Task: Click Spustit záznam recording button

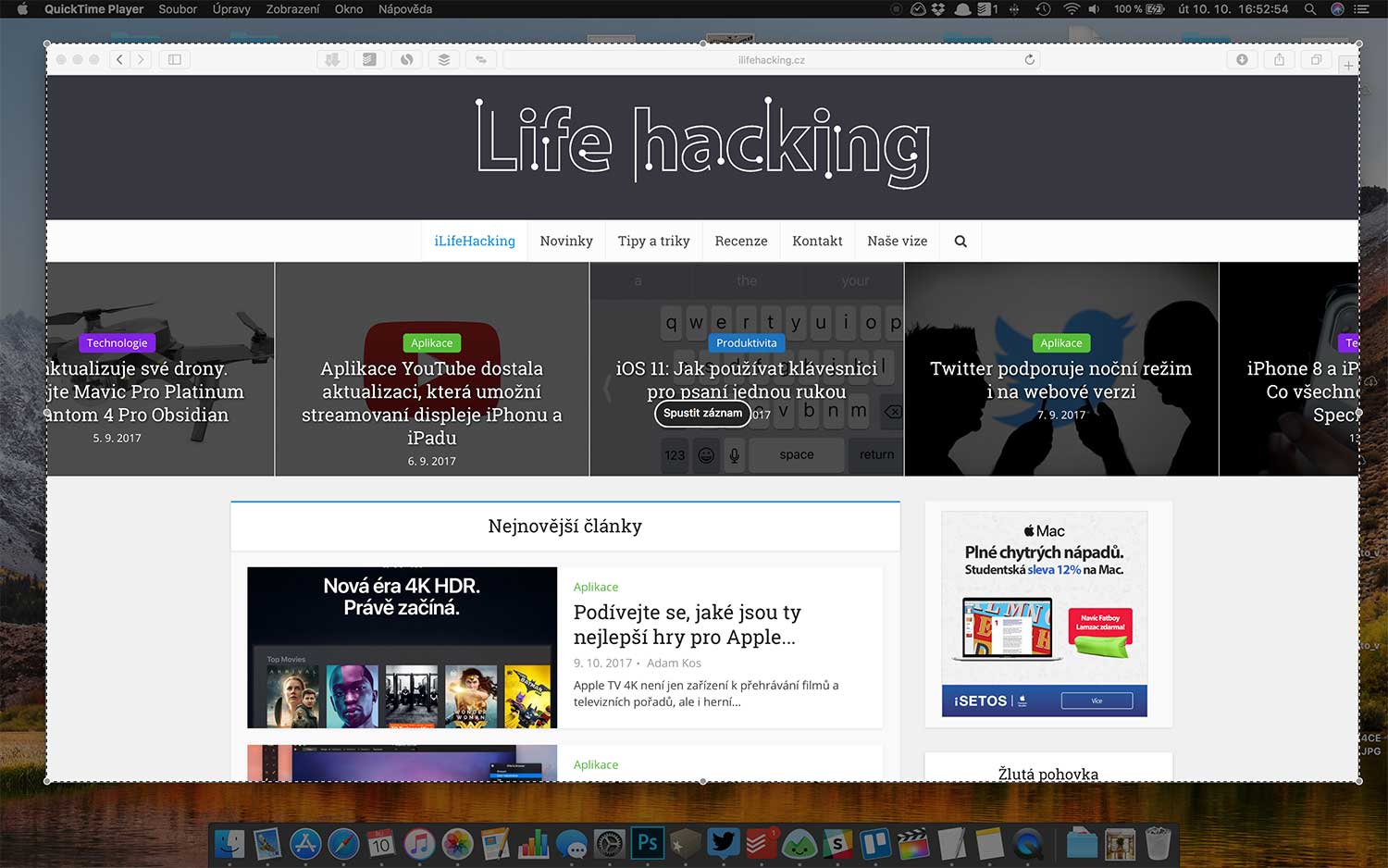Action: click(702, 413)
